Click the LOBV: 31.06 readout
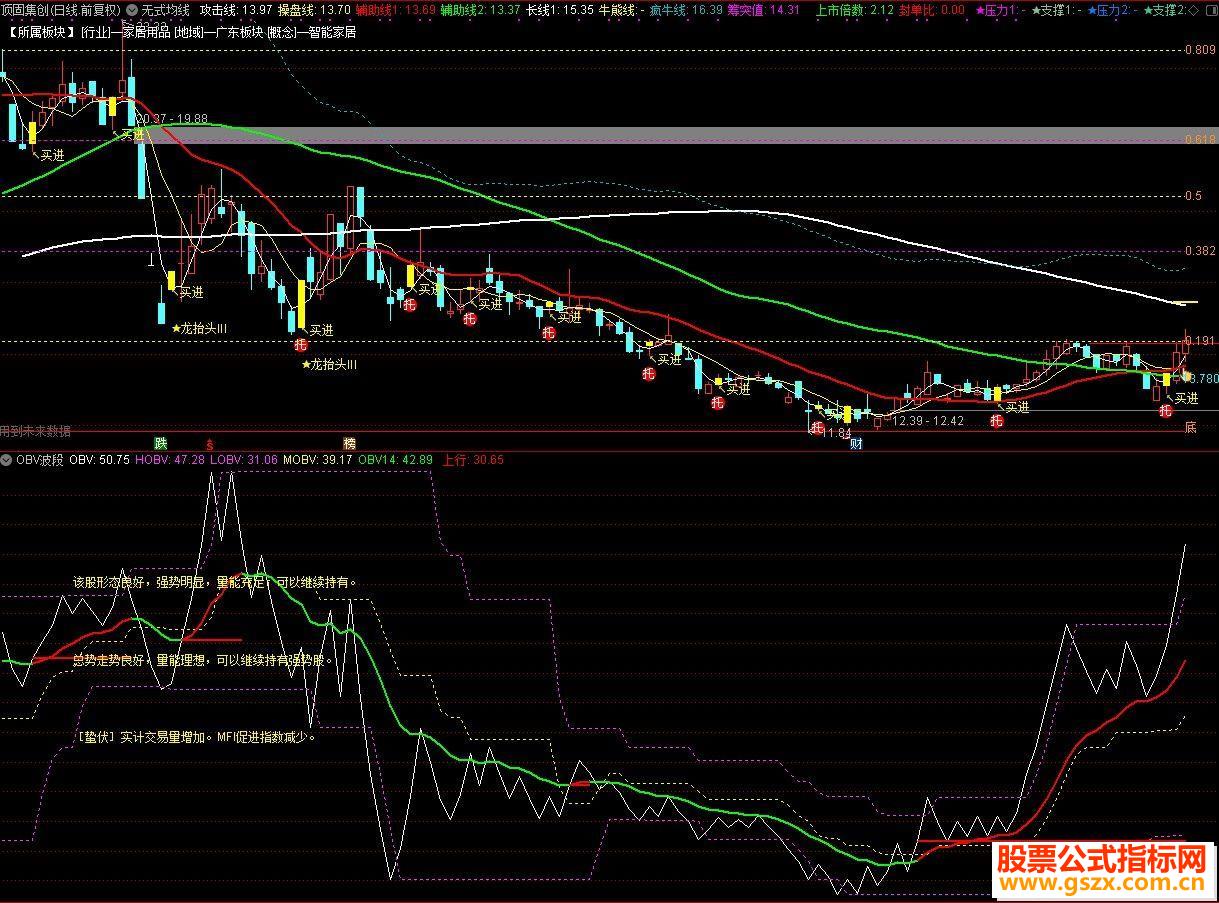The image size is (1219, 903). coord(244,460)
